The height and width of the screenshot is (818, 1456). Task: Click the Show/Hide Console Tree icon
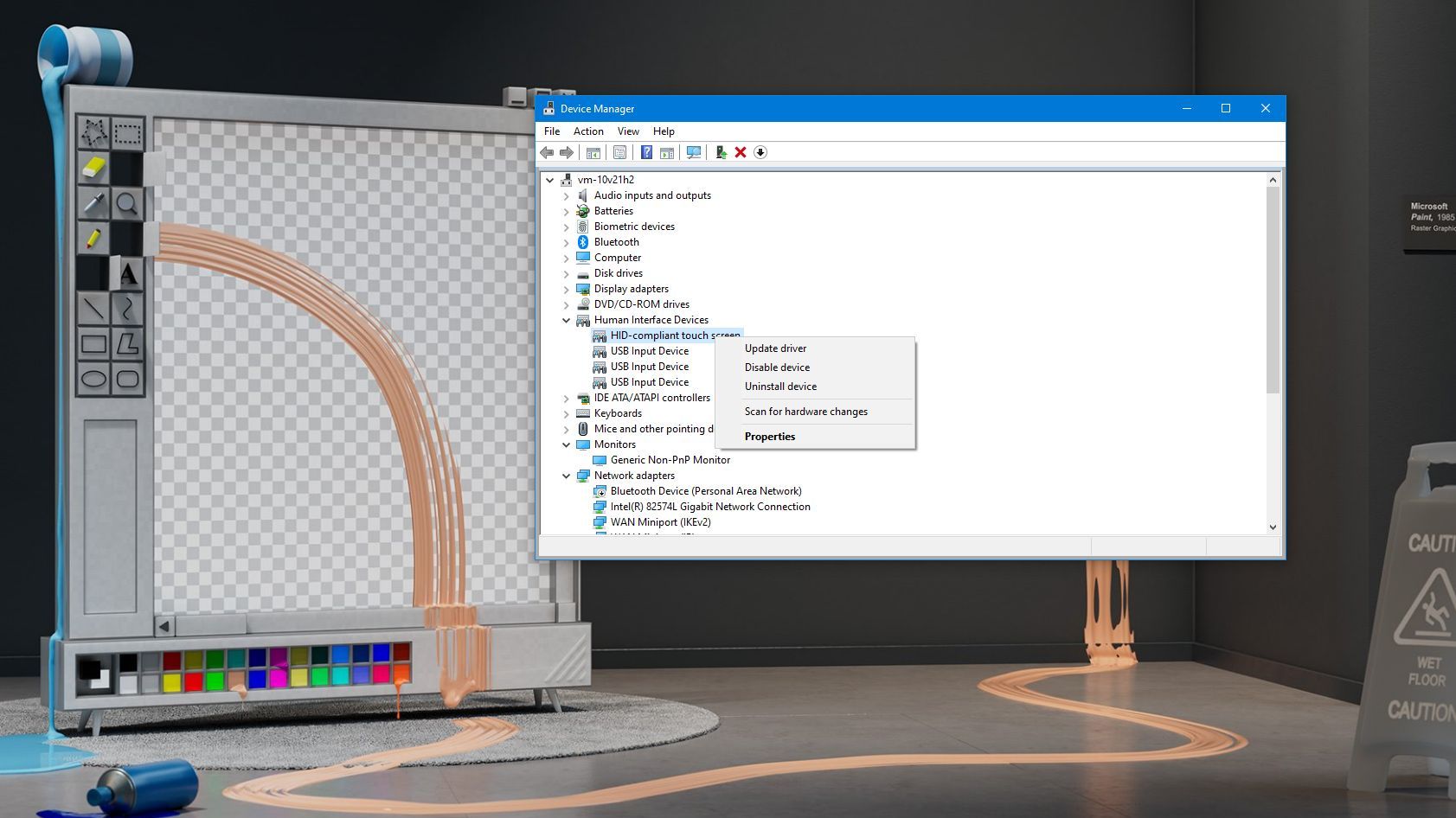593,152
